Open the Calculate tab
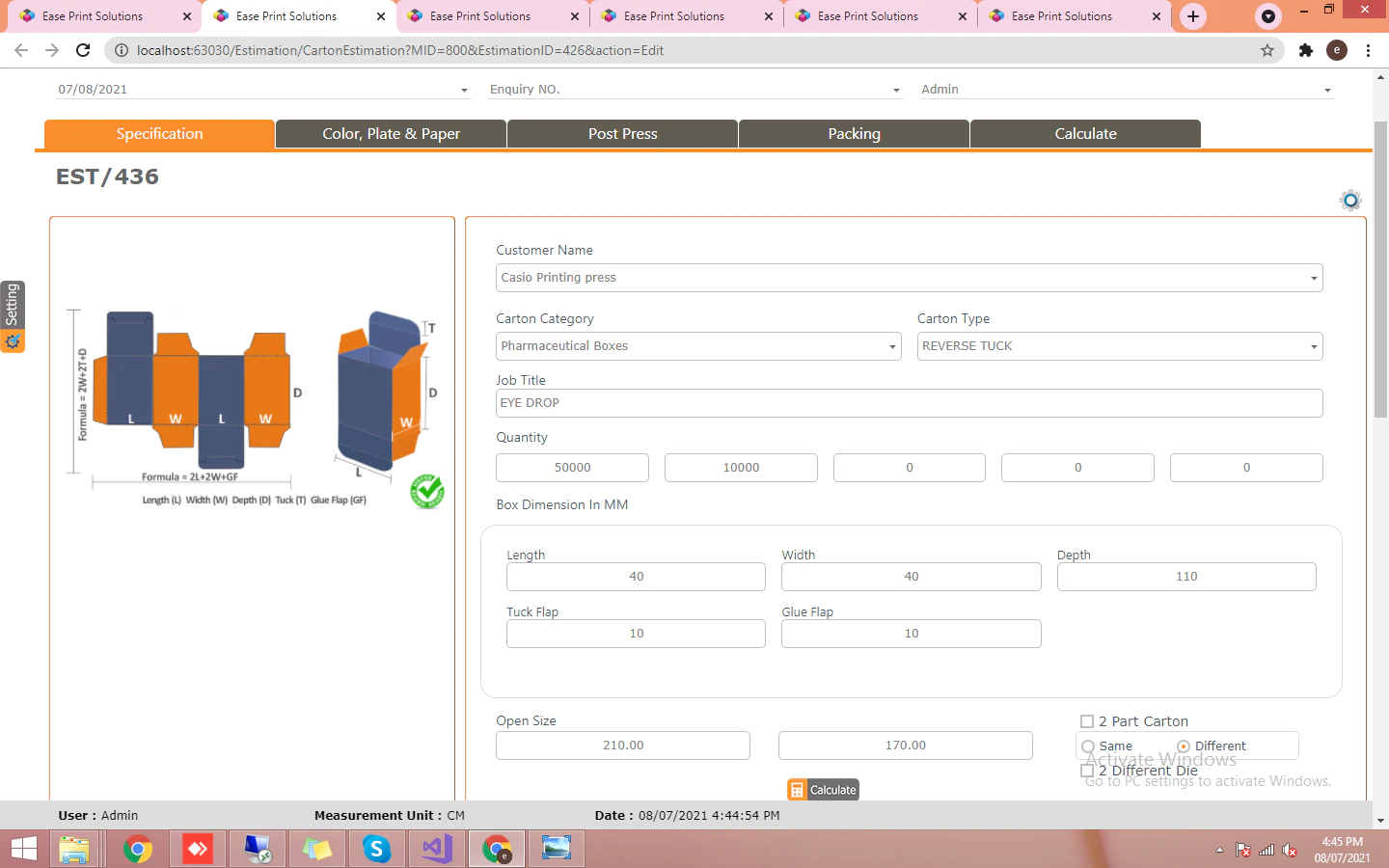Viewport: 1389px width, 868px height. tap(1085, 134)
